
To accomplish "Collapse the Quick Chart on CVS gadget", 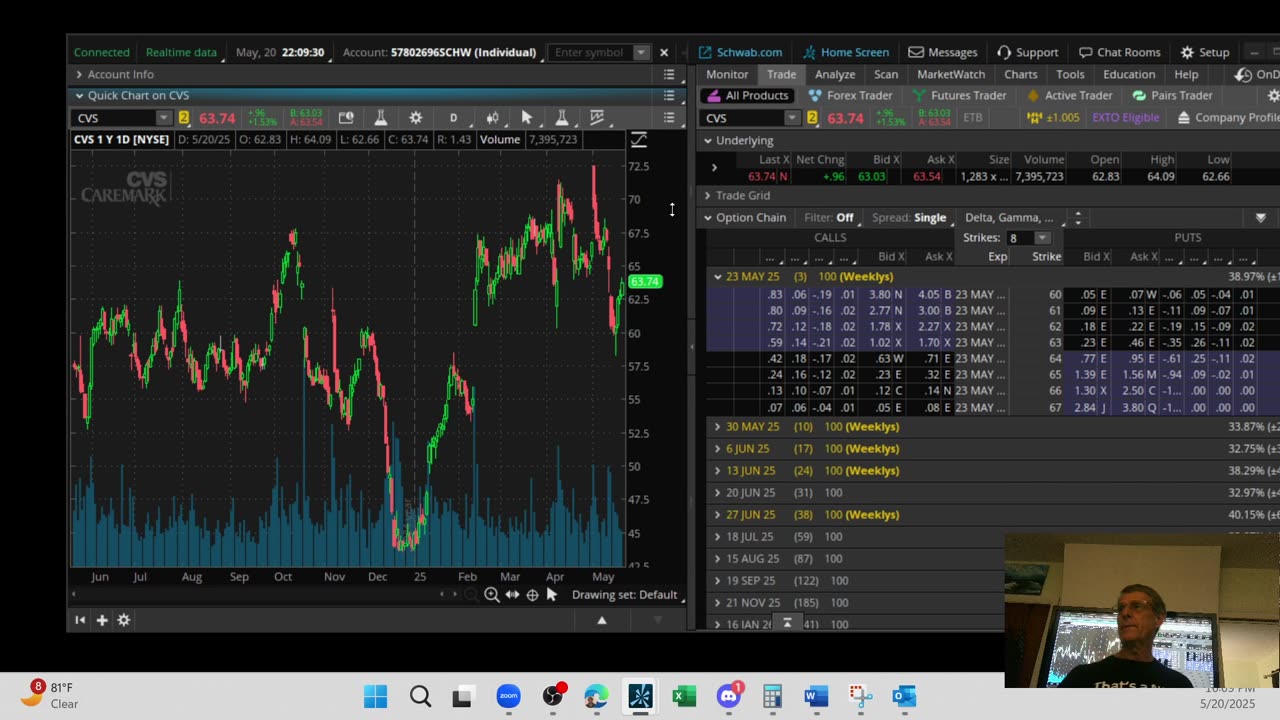I will tap(79, 96).
